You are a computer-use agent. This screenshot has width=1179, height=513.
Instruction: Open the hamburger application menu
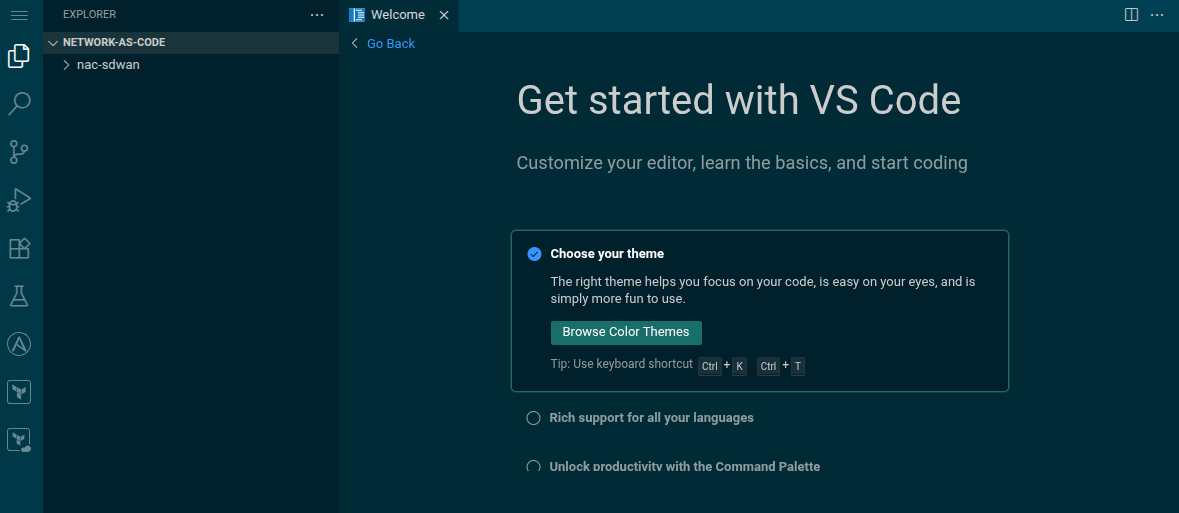20,15
